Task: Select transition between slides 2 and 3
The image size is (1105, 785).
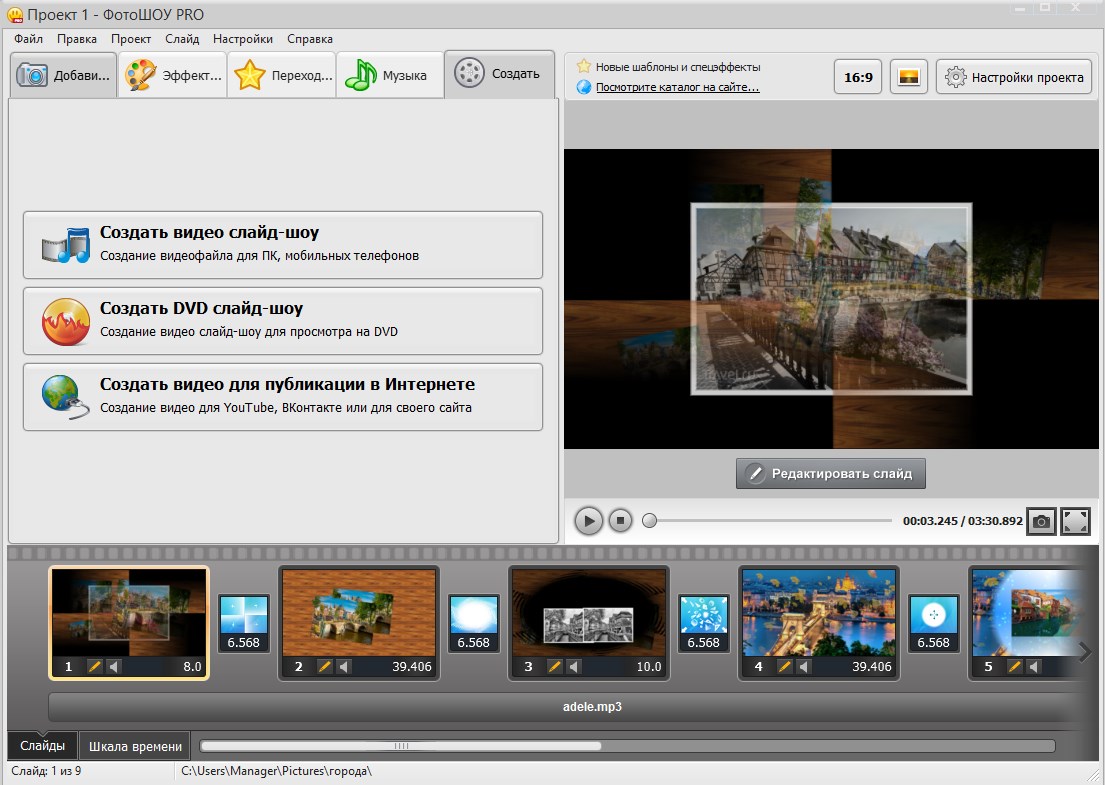Action: [474, 623]
